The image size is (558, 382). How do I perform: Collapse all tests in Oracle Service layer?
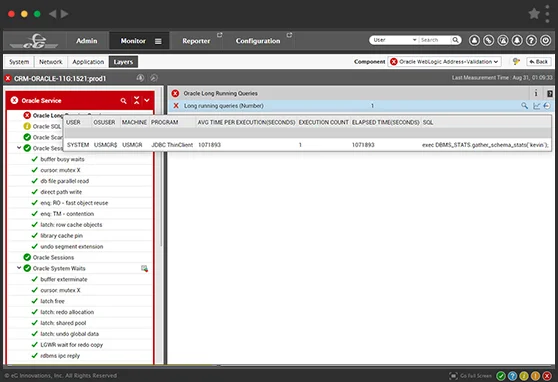136,100
